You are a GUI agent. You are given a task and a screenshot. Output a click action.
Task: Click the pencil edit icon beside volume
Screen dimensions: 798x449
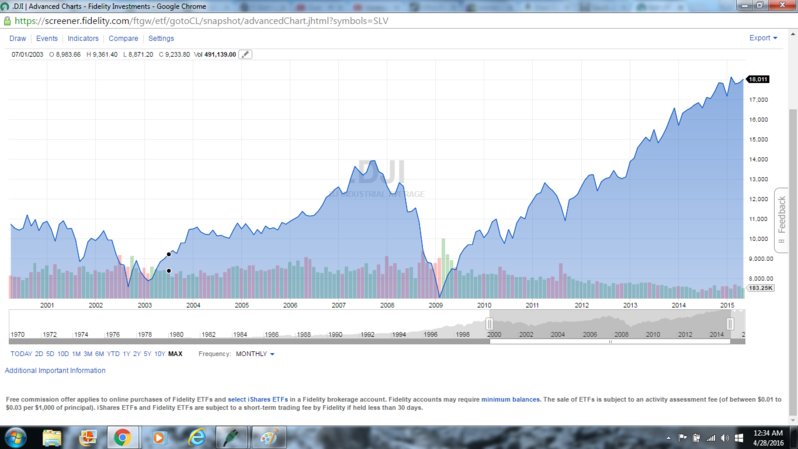click(245, 54)
